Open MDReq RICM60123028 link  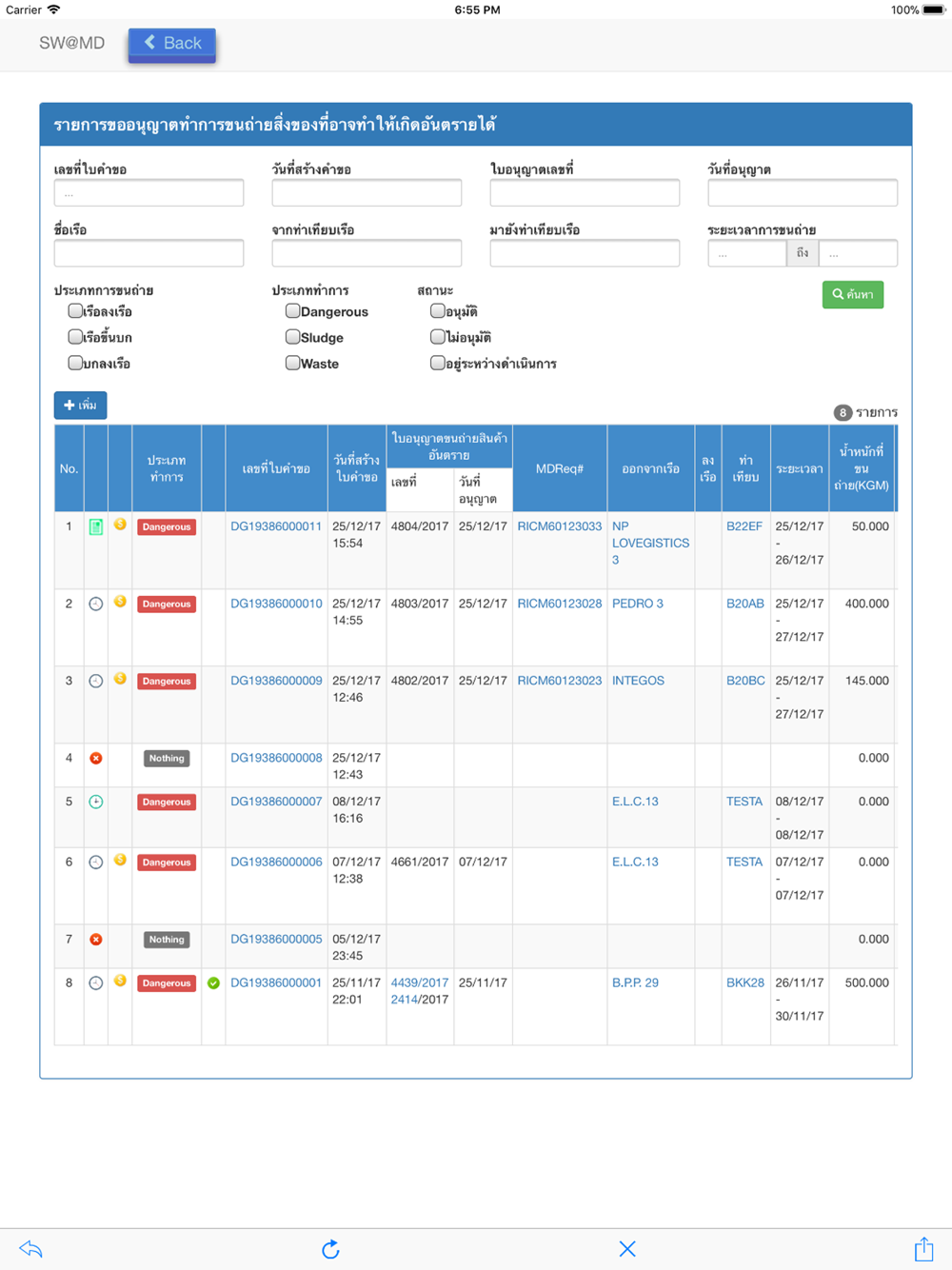click(x=560, y=604)
